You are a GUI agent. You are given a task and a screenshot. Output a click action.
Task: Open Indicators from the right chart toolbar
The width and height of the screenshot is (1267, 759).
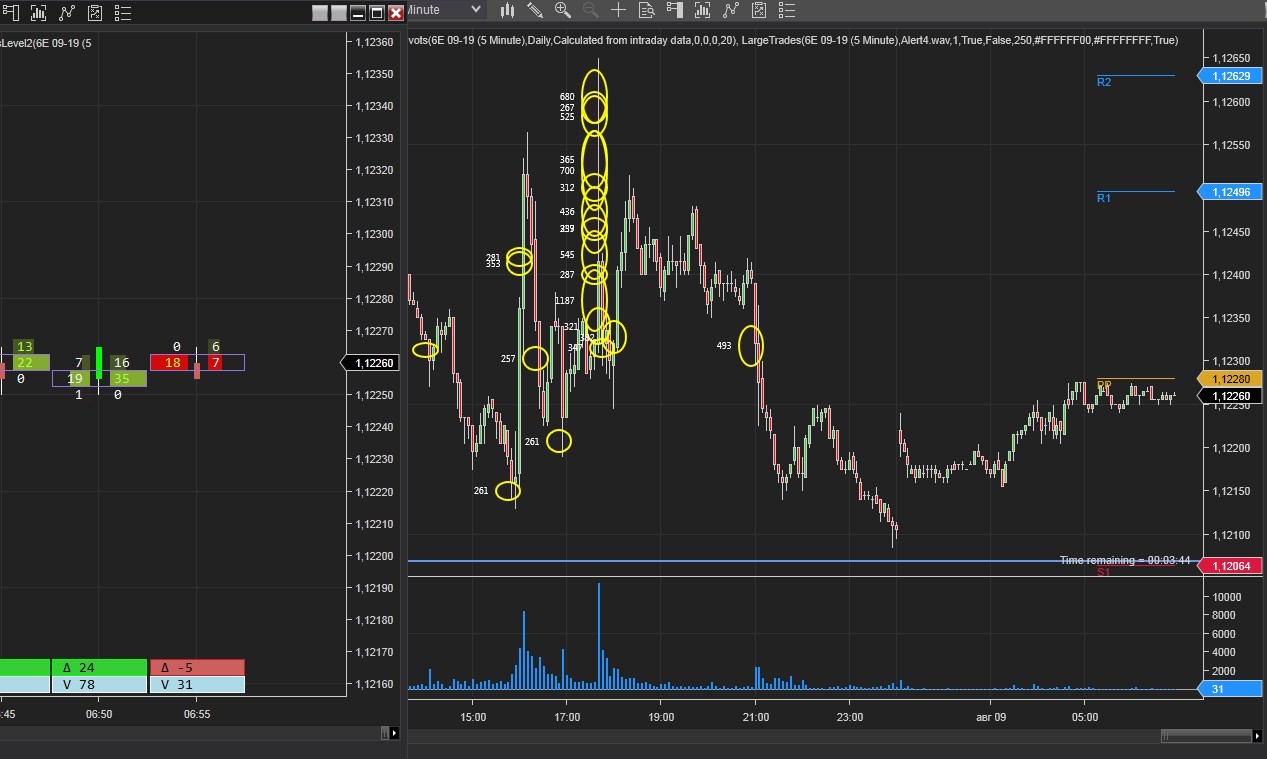703,10
